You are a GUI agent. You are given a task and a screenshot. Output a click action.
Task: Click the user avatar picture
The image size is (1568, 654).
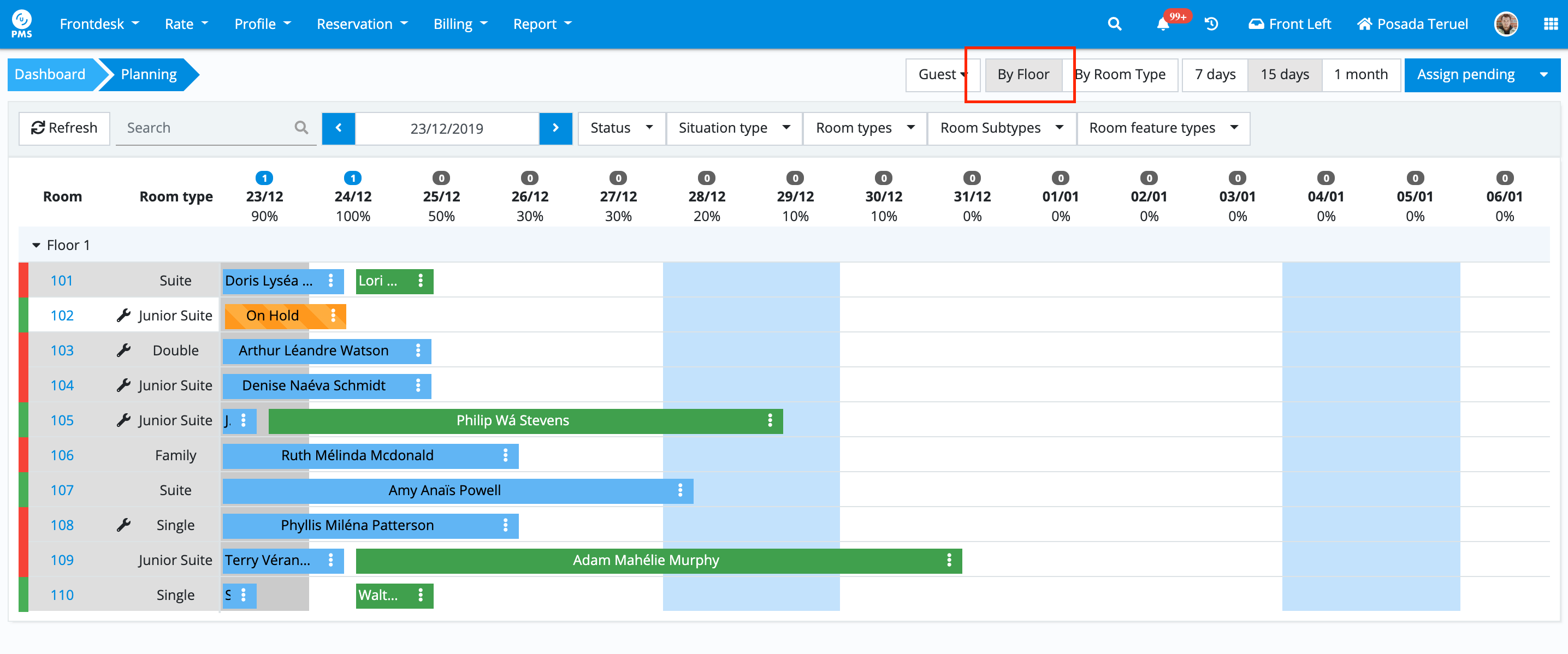[x=1505, y=25]
